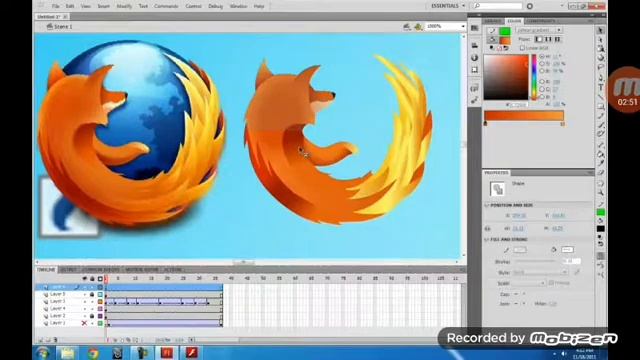Open the Essentials workspace dropdown
Screen dimensions: 640x360
click(448, 6)
